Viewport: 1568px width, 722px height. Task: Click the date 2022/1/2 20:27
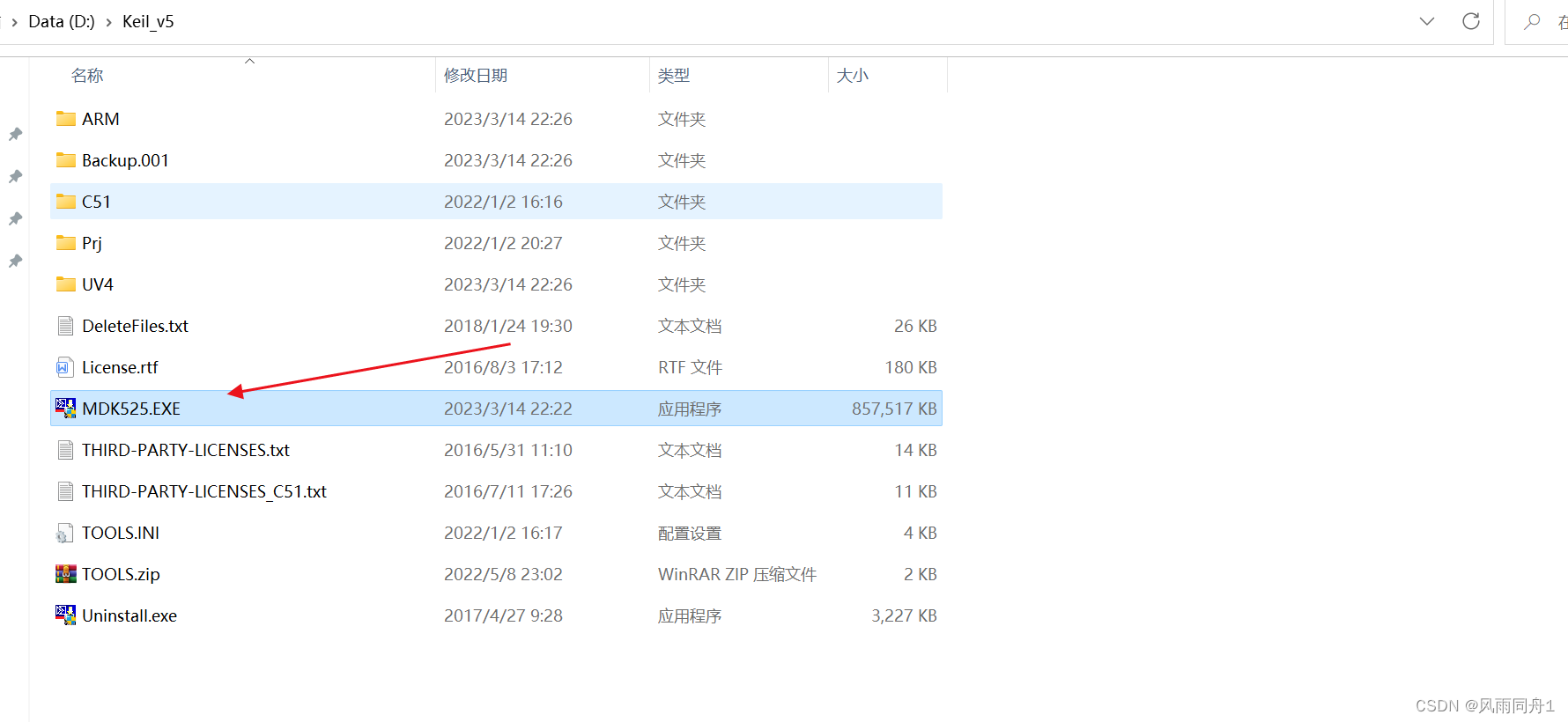503,243
